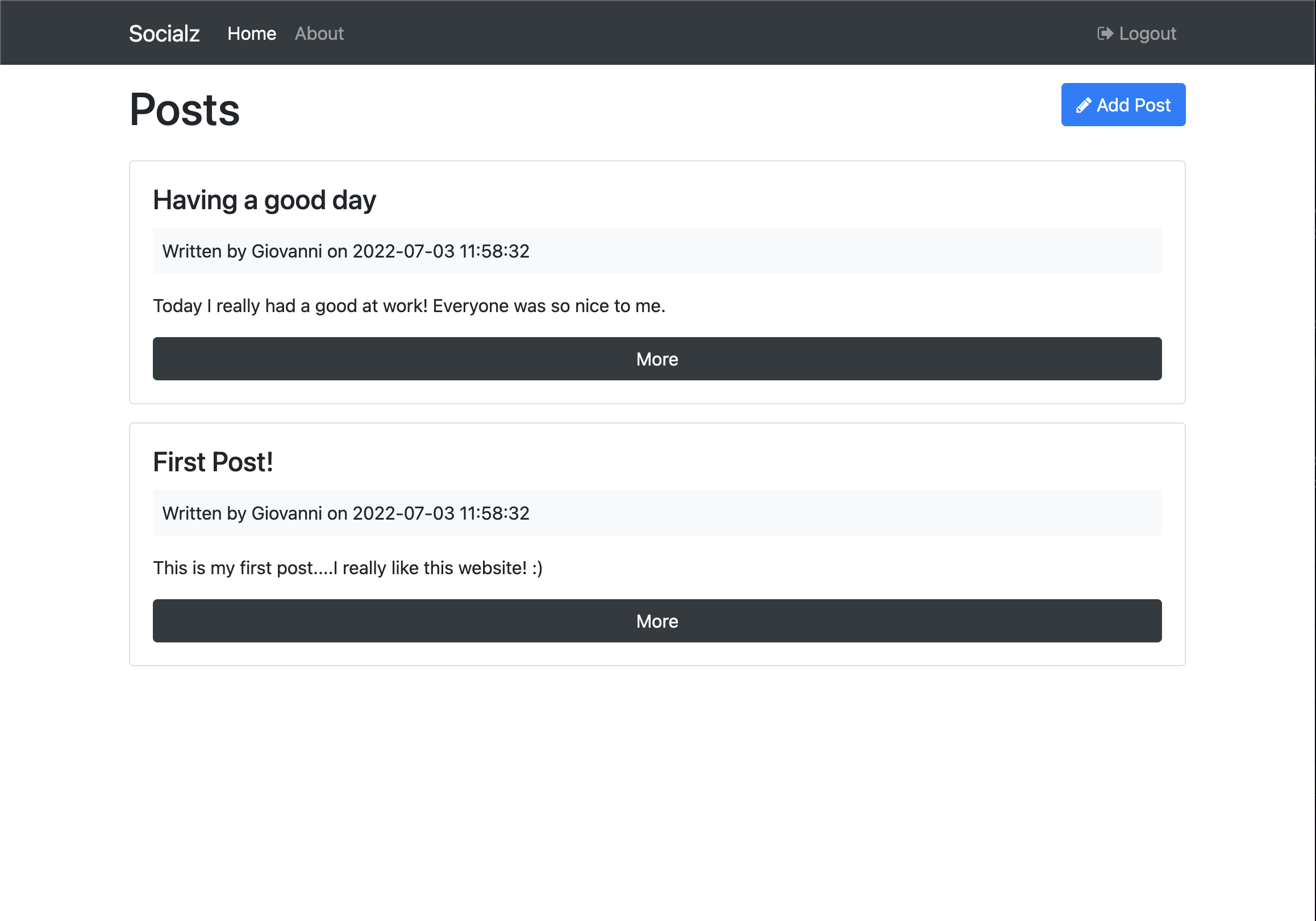Click empty area below the post cards
The height and width of the screenshot is (921, 1316).
[x=657, y=791]
